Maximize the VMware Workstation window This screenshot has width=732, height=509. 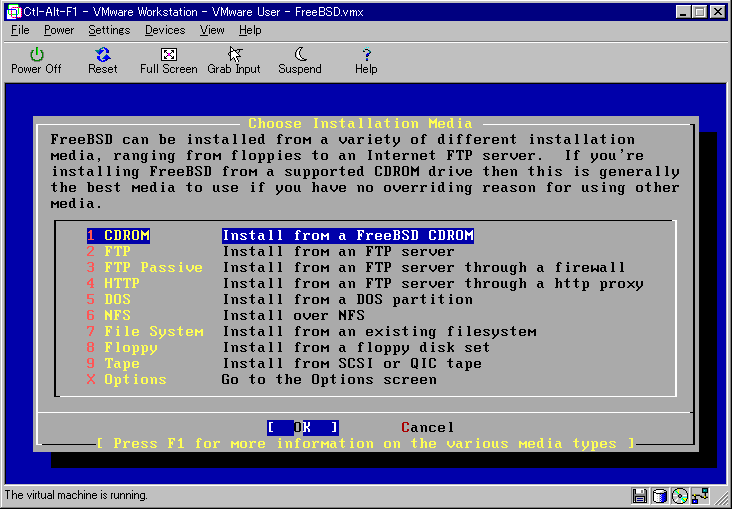(x=700, y=12)
